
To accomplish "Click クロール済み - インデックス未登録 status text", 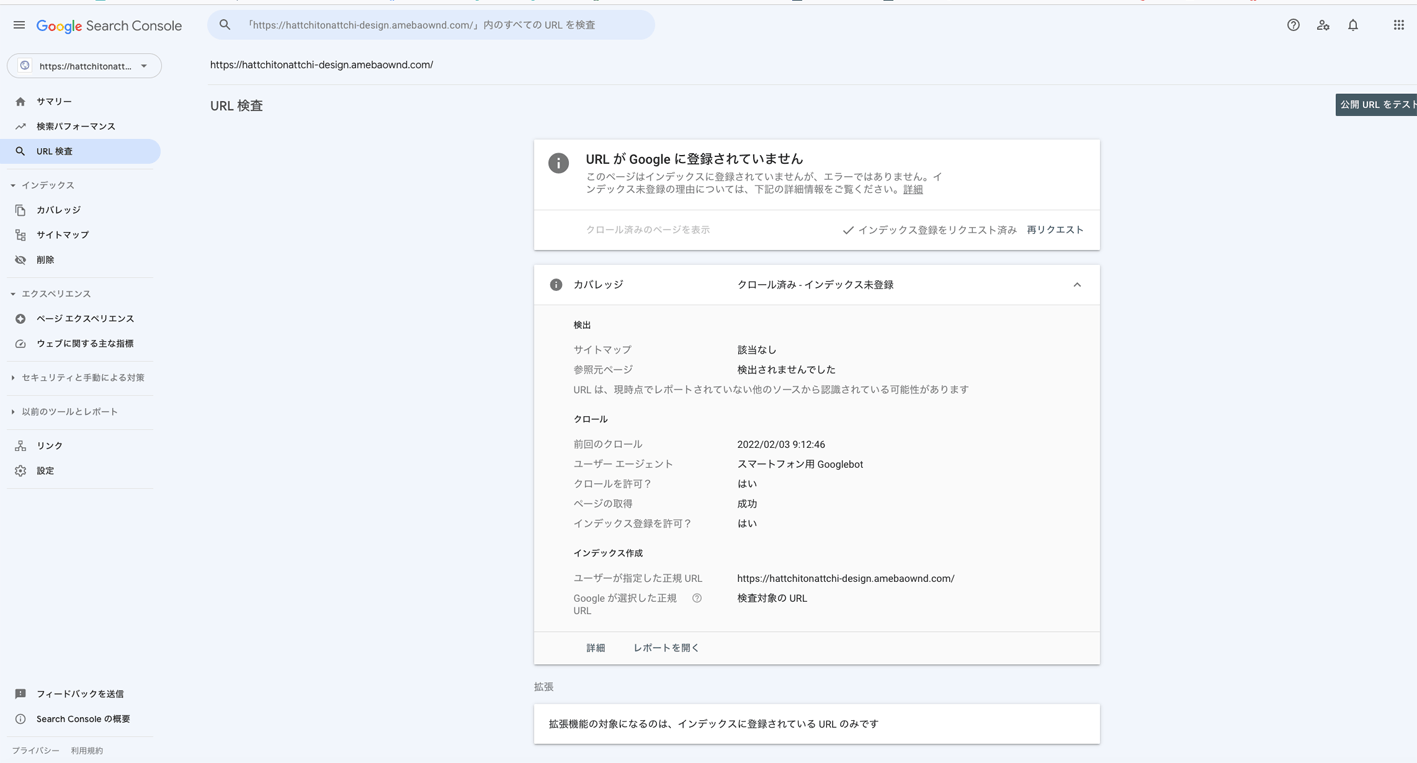I will [x=815, y=285].
